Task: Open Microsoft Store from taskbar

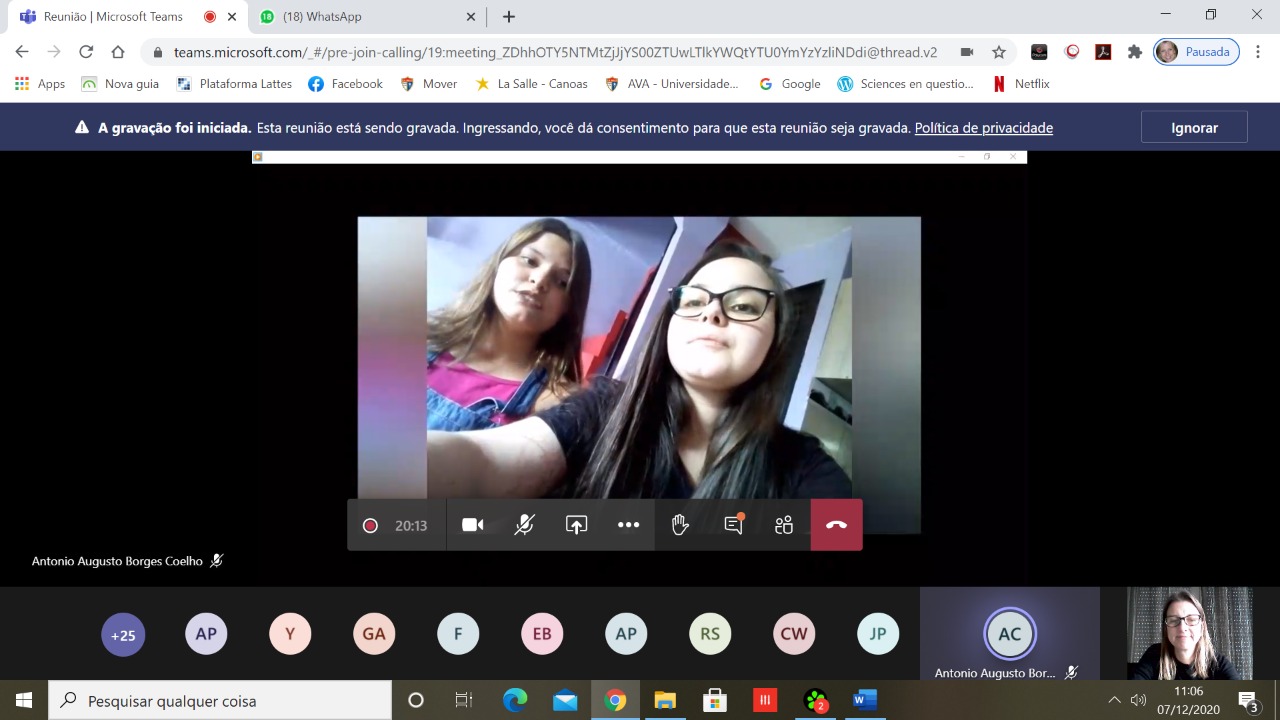Action: (x=715, y=700)
